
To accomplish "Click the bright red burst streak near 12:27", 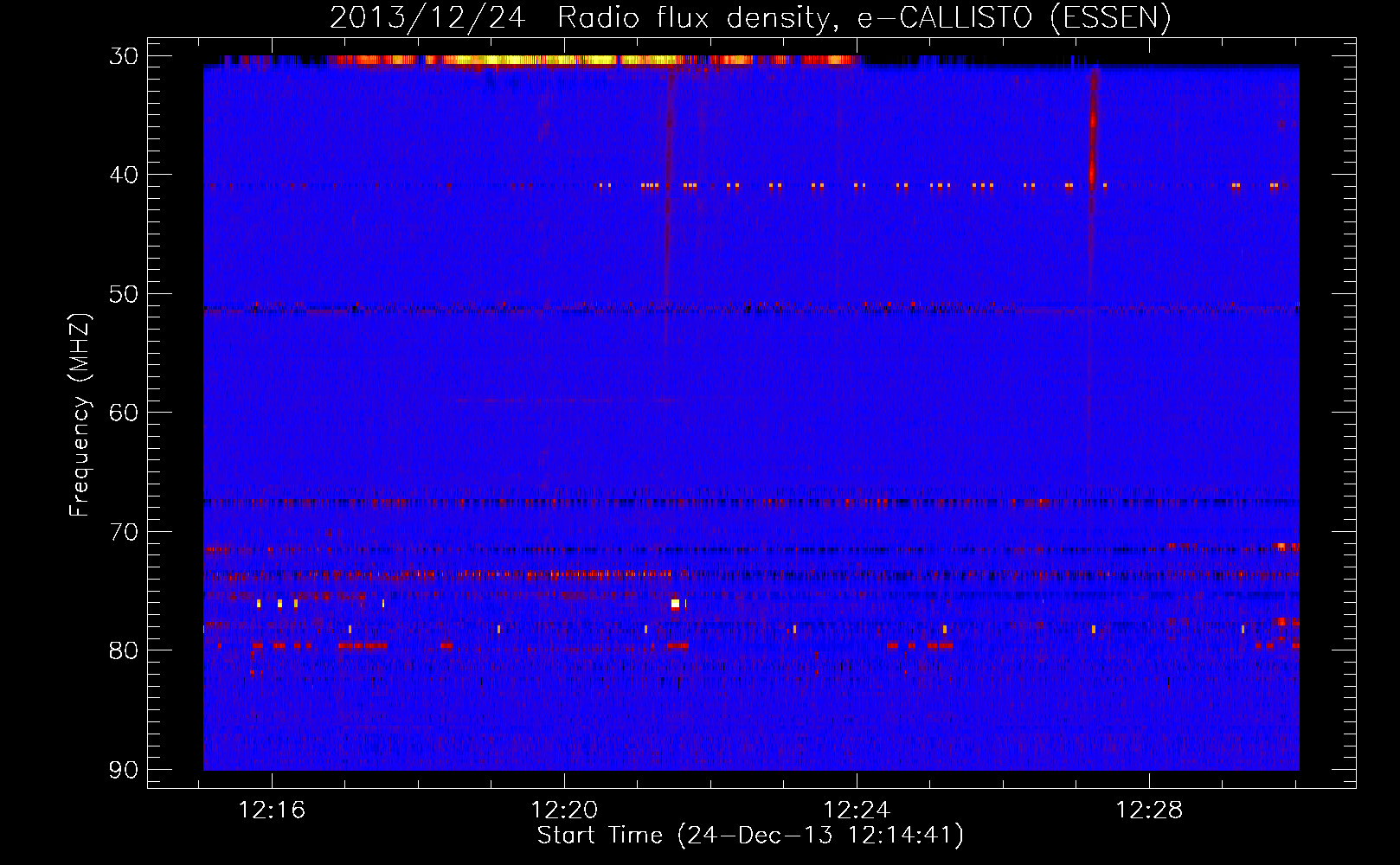I will pos(1093,130).
